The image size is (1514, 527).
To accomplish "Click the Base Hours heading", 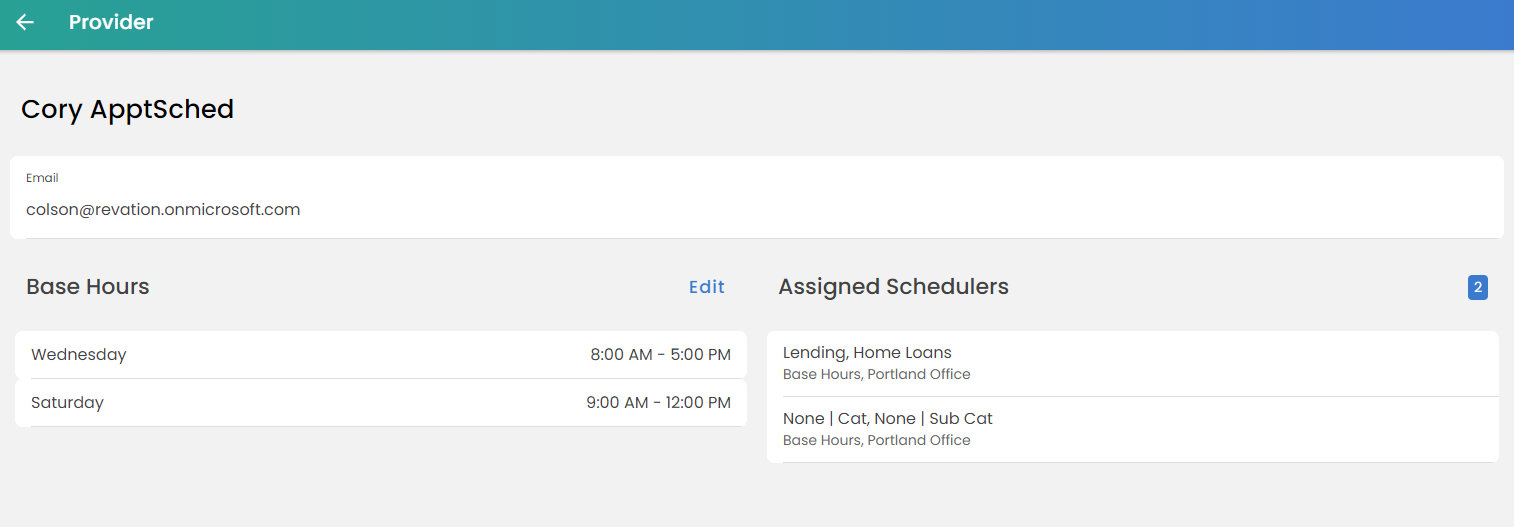I will pos(88,287).
